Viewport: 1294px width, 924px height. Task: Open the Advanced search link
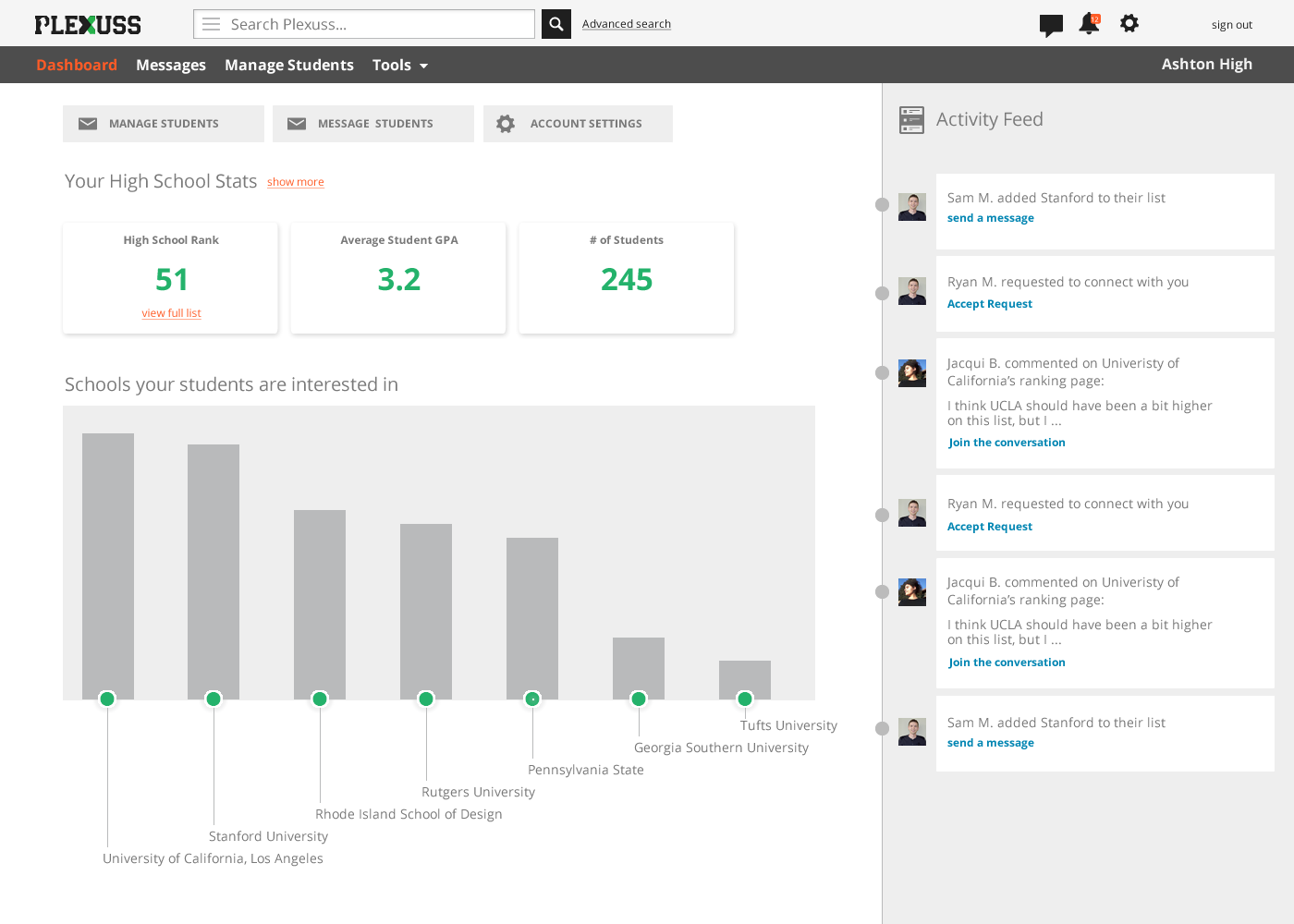click(627, 24)
